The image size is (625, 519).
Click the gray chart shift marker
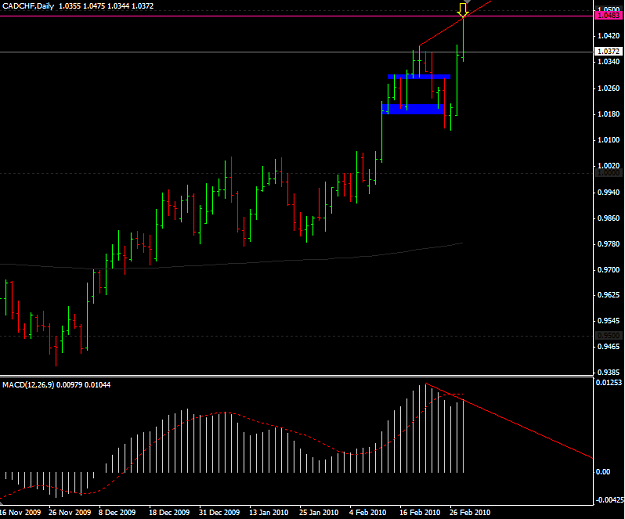coord(467,2)
